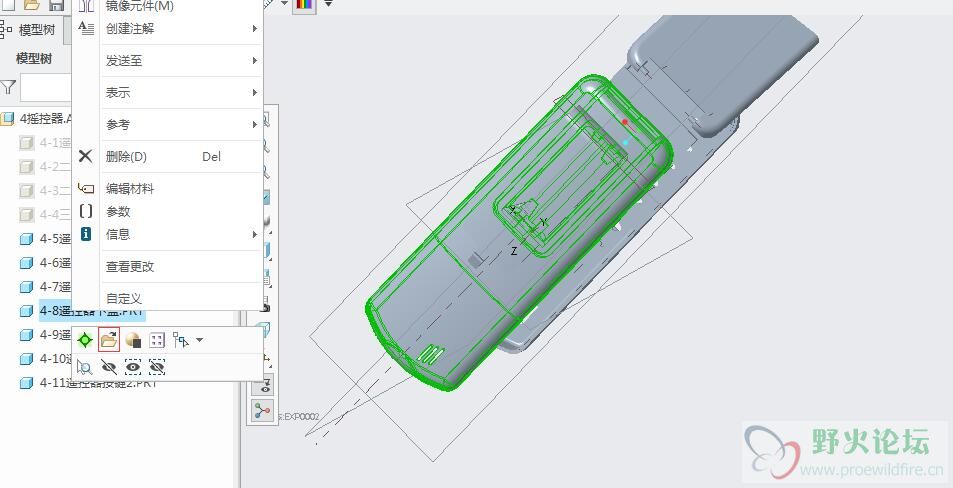This screenshot has height=488, width=953.
Task: Select the 4-6 part in model tree
Action: coord(55,263)
